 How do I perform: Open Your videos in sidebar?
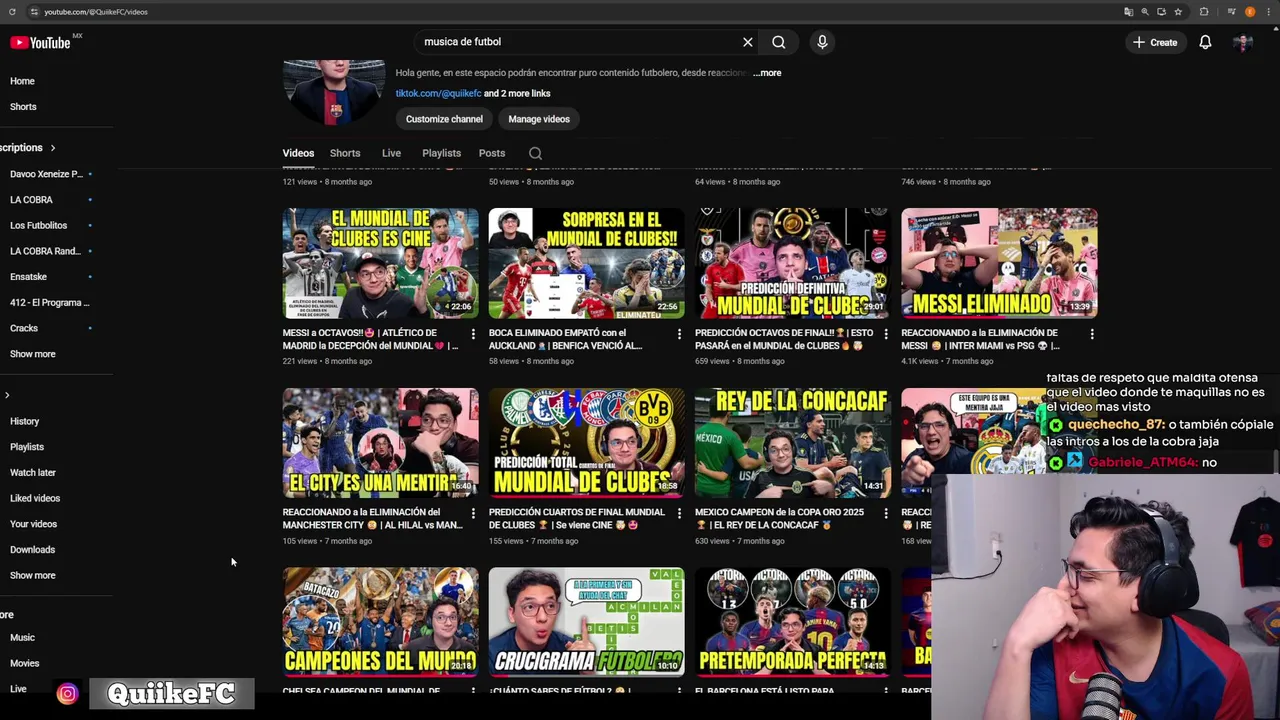(33, 524)
